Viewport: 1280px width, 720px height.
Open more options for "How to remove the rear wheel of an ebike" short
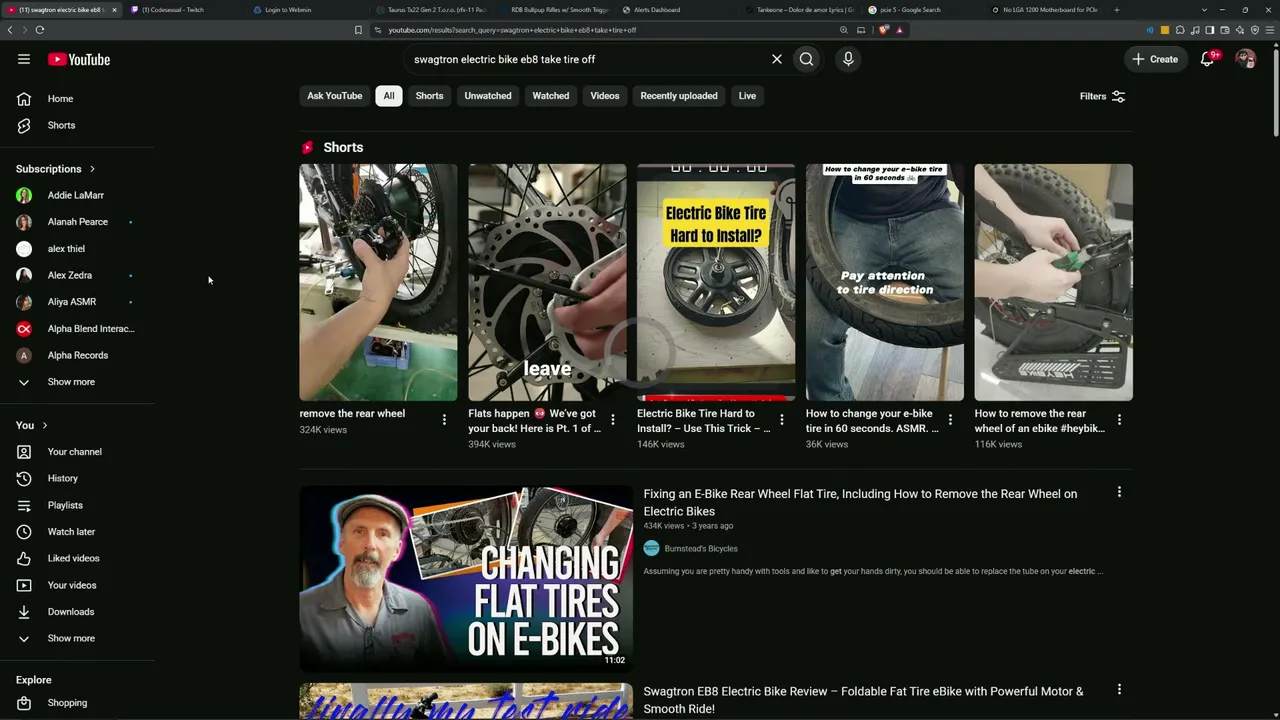click(1119, 420)
